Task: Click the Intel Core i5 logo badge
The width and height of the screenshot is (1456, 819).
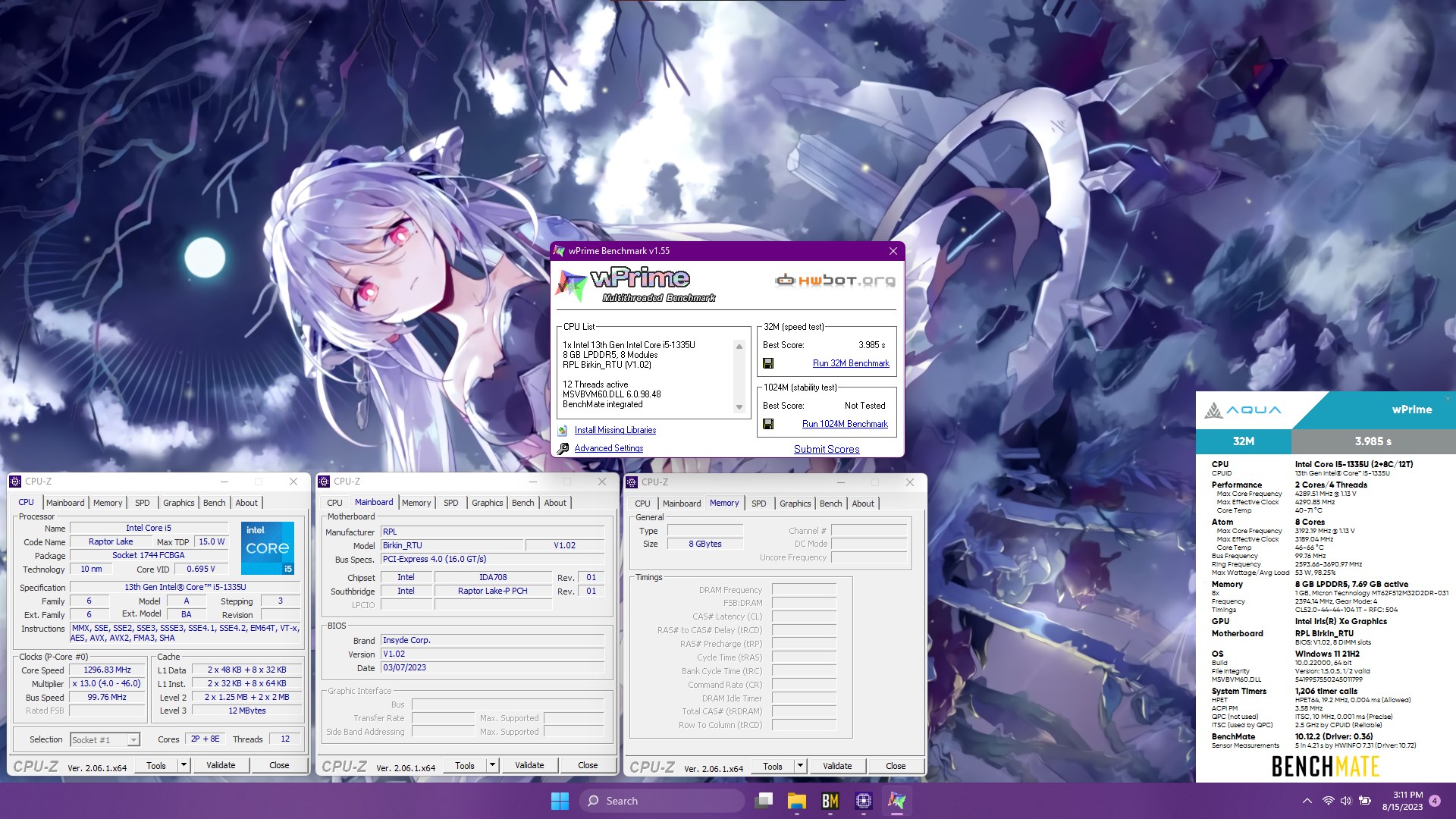Action: (x=267, y=548)
